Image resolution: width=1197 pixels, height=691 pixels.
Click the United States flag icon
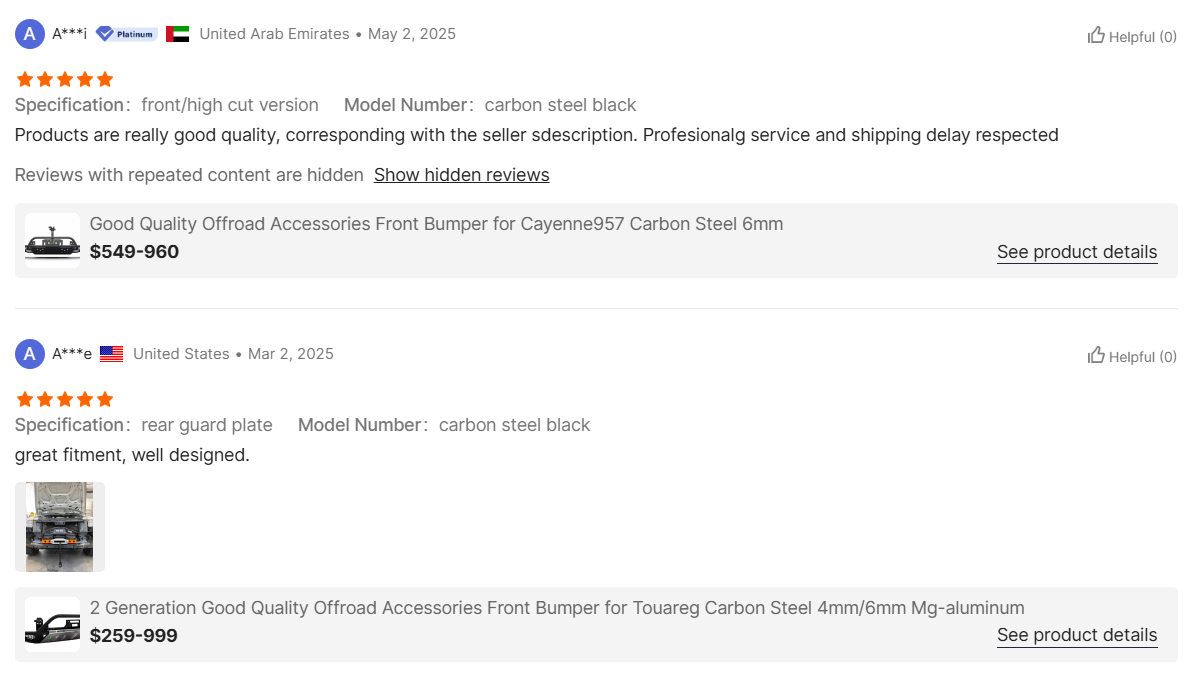(x=111, y=354)
